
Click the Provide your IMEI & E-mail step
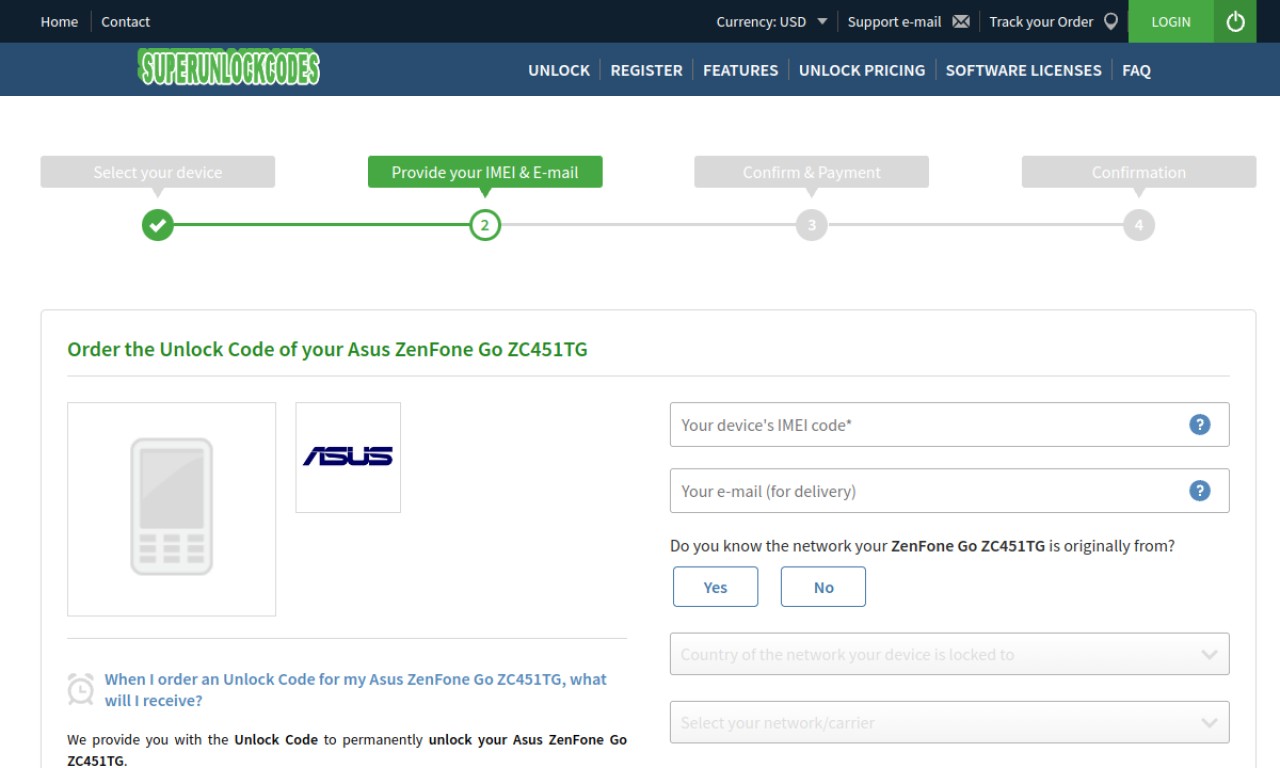485,172
